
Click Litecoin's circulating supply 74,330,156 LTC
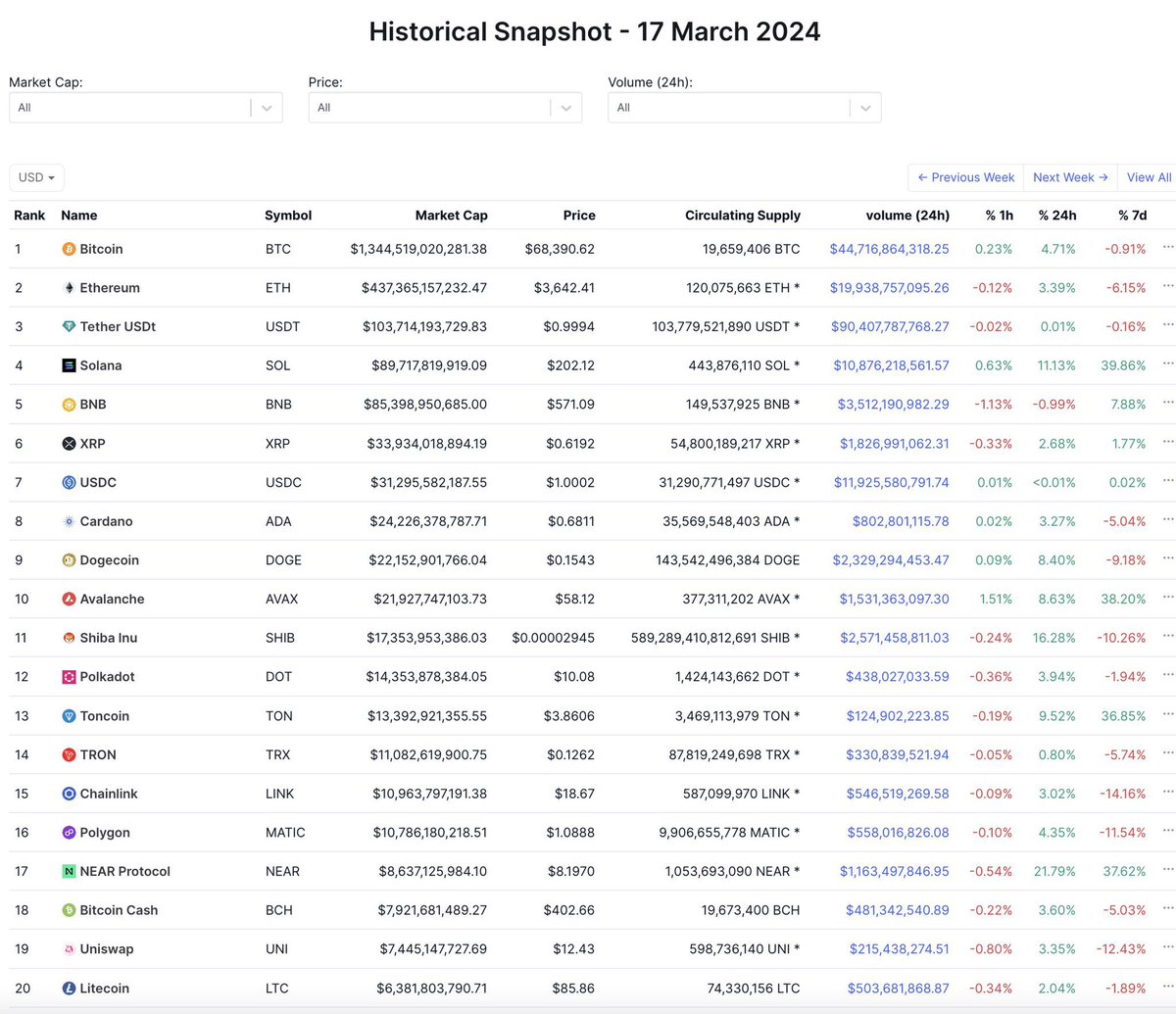coord(754,989)
